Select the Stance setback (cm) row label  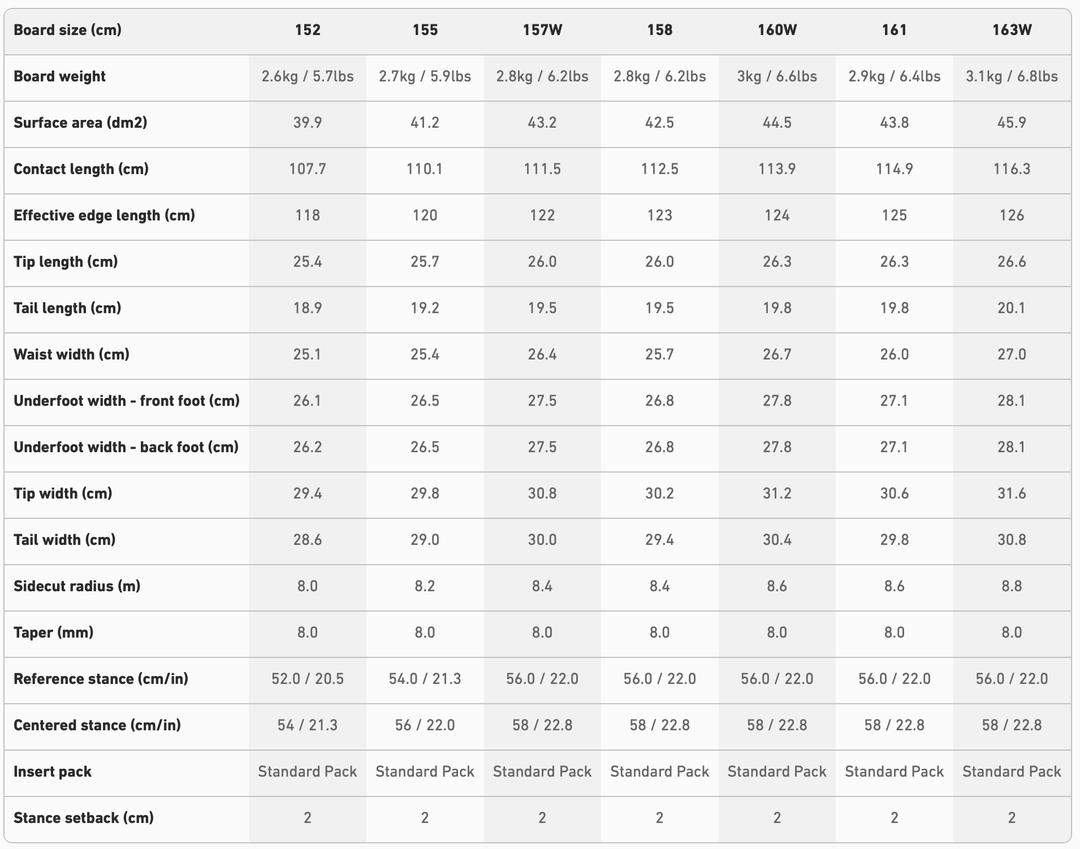click(x=84, y=818)
